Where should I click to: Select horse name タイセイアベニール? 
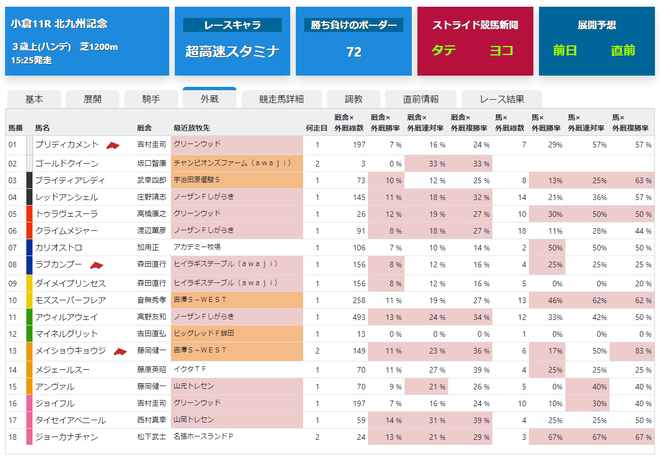70,420
